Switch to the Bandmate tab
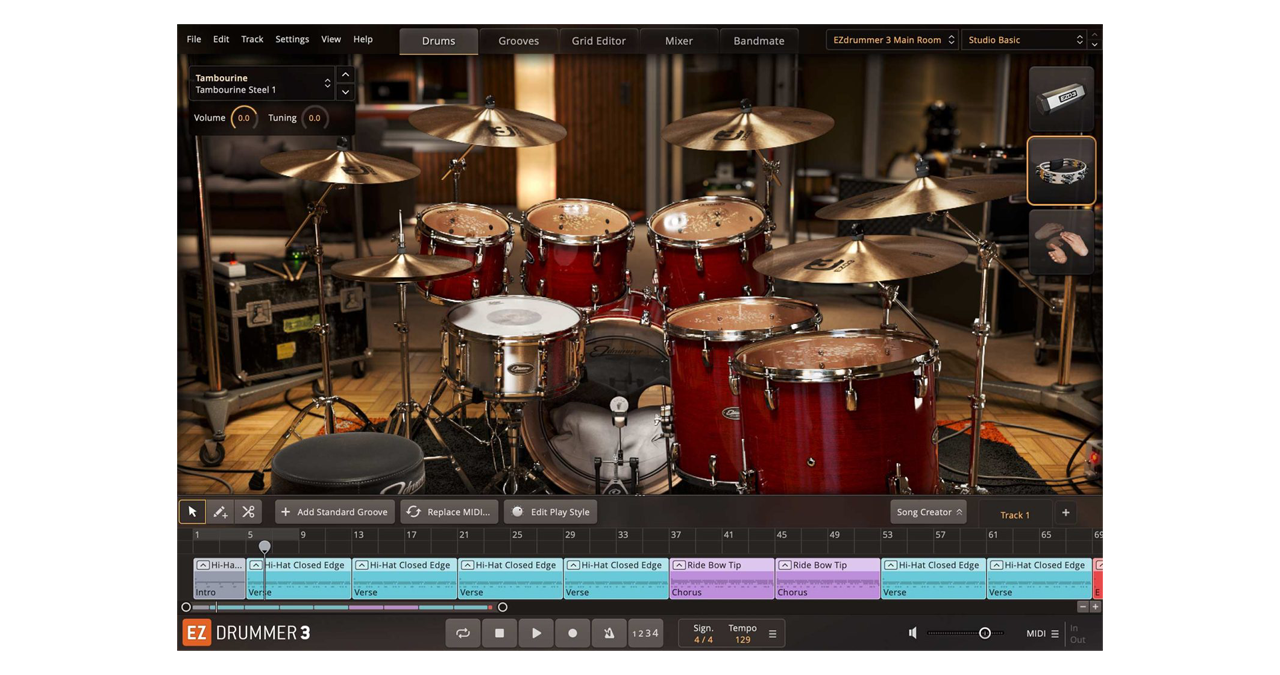This screenshot has height=675, width=1280. click(759, 41)
